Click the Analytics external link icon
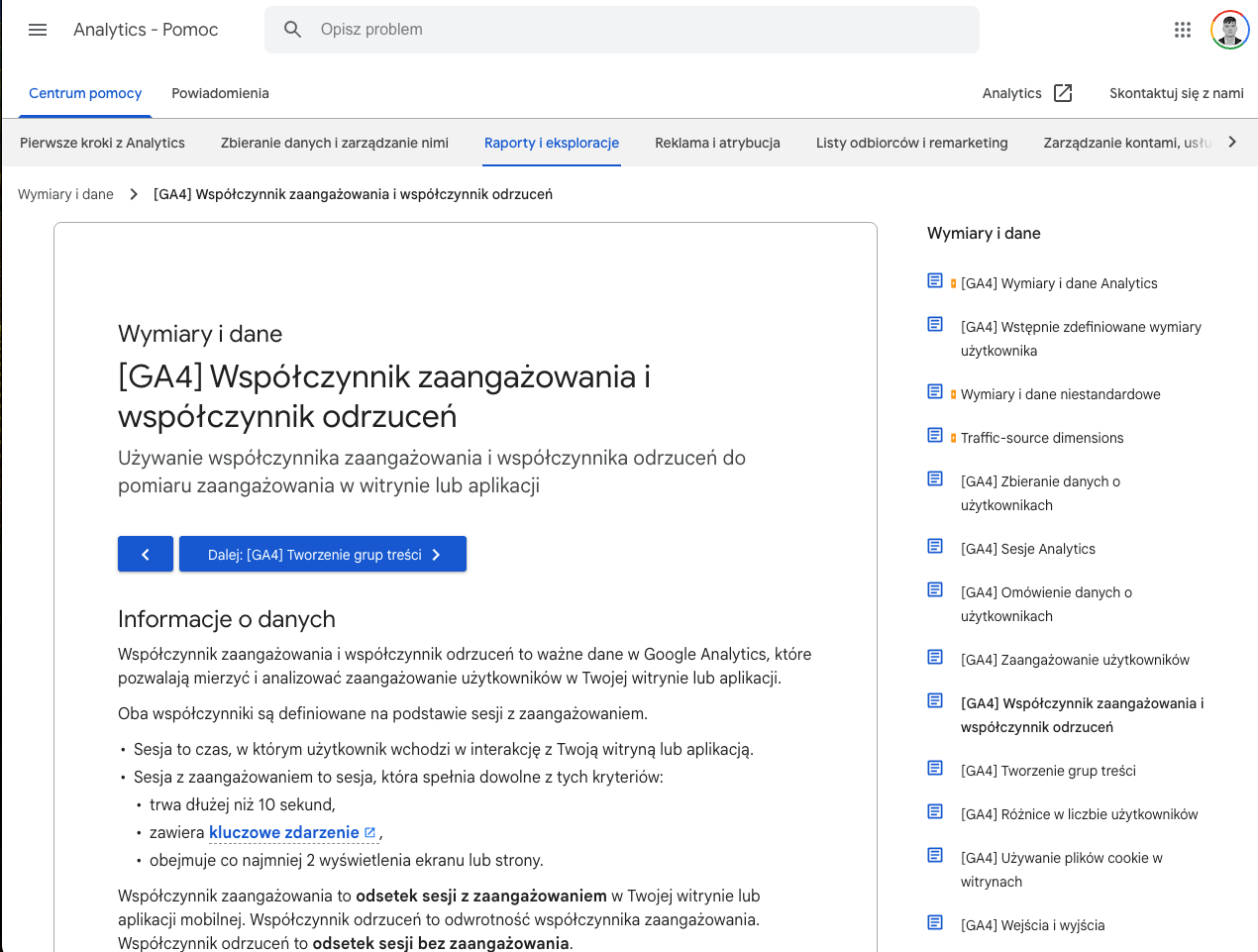Screen dimensions: 1258x952 click(x=1063, y=93)
